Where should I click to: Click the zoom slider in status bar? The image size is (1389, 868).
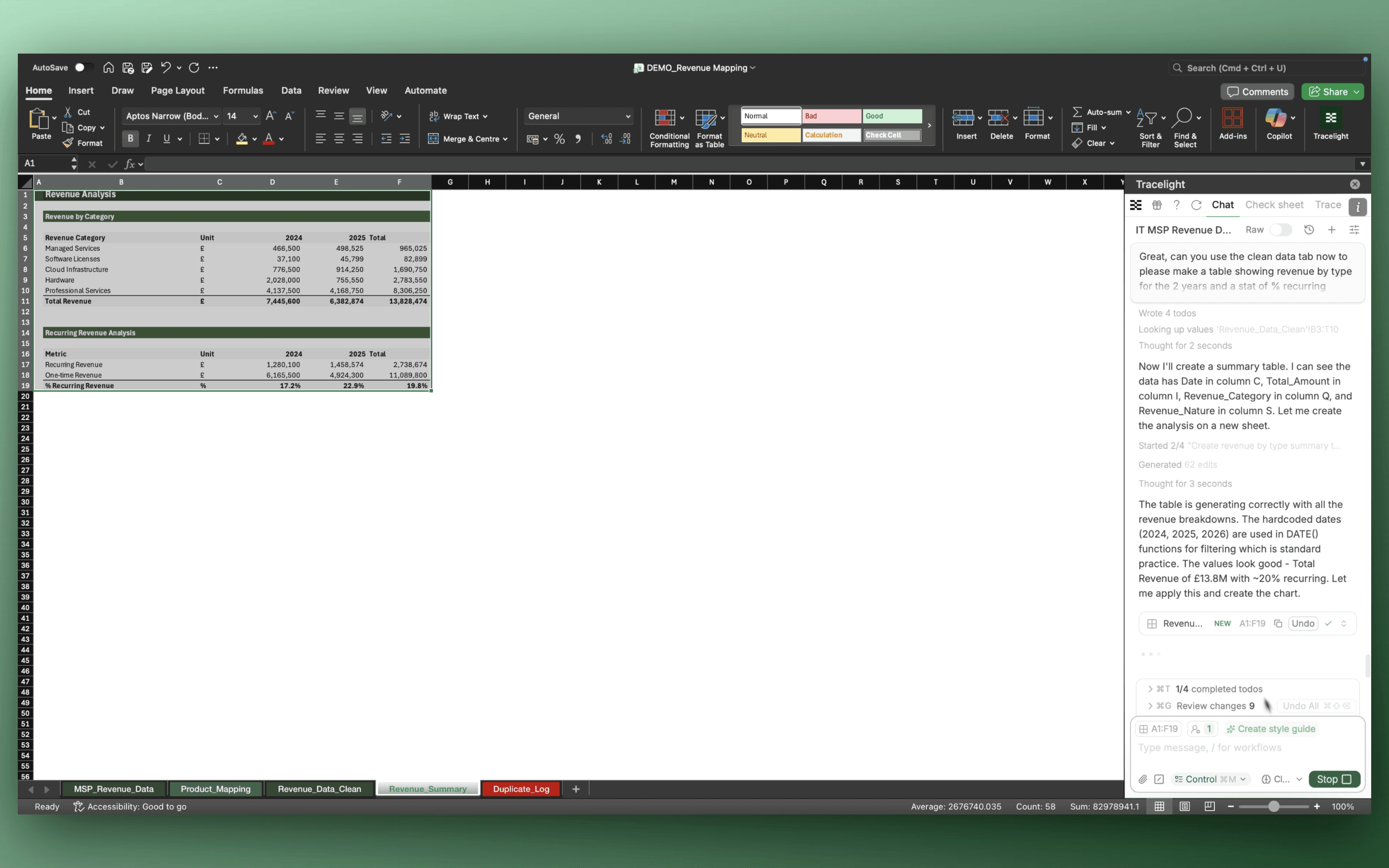click(1273, 807)
